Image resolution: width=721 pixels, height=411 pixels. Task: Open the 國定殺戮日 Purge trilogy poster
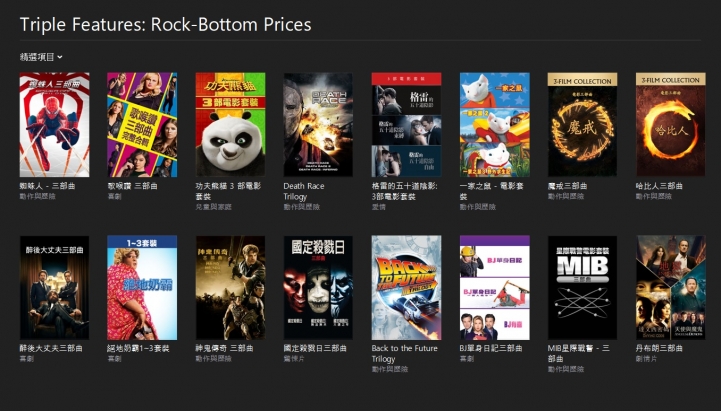(318, 288)
